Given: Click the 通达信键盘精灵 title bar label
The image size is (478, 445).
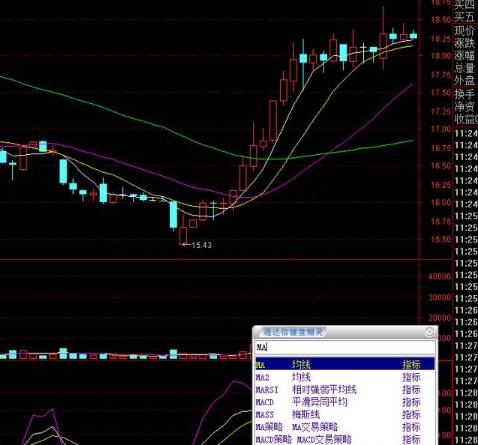Looking at the screenshot, I should tap(293, 332).
